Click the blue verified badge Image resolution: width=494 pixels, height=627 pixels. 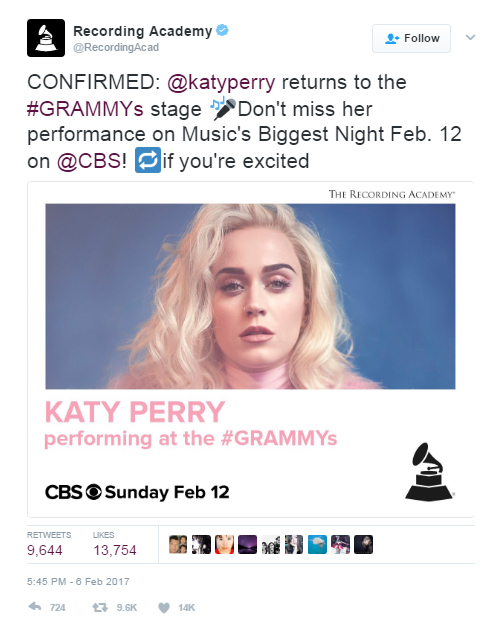[222, 30]
